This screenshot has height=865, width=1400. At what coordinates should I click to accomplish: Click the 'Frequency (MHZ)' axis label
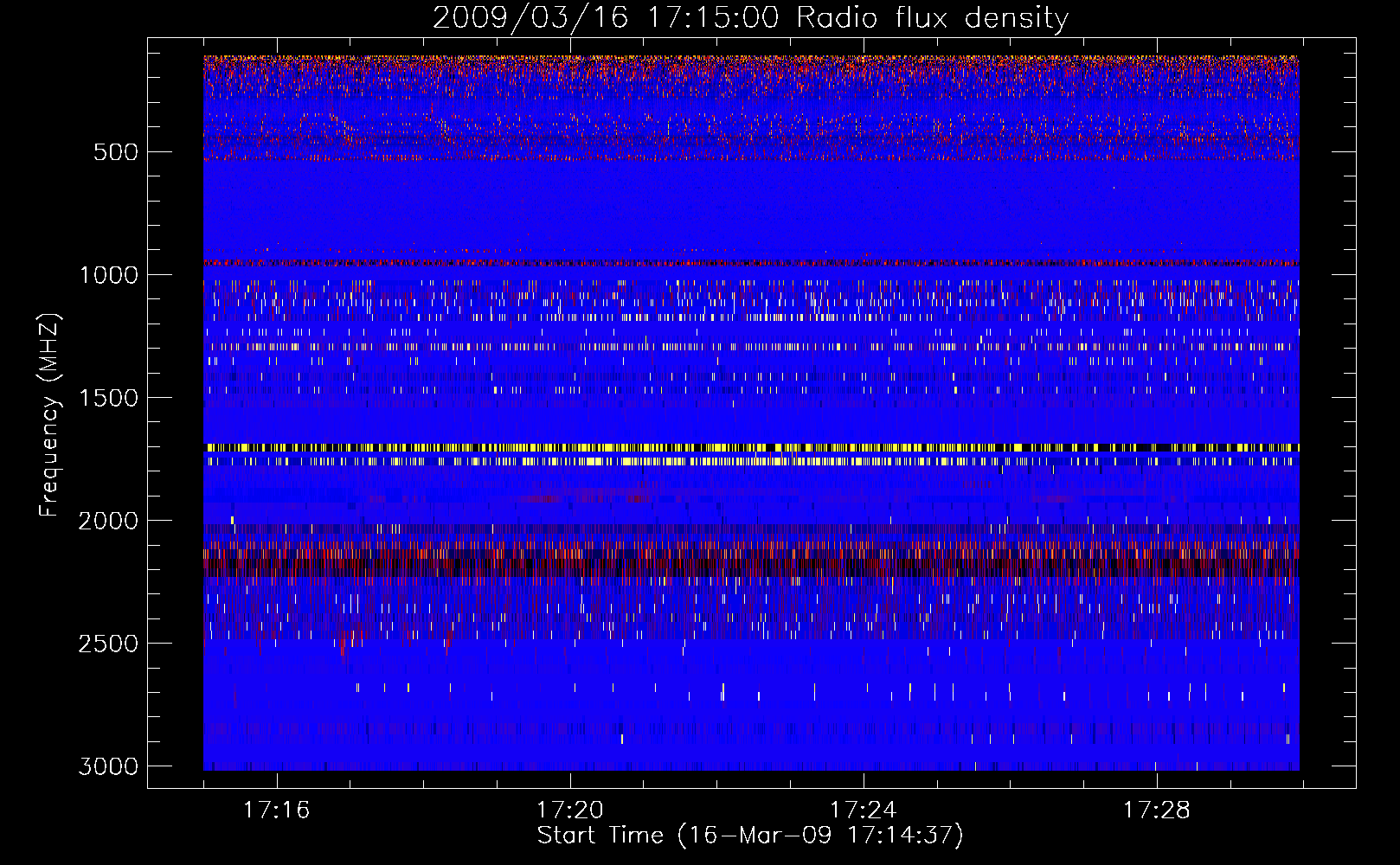[x=49, y=415]
